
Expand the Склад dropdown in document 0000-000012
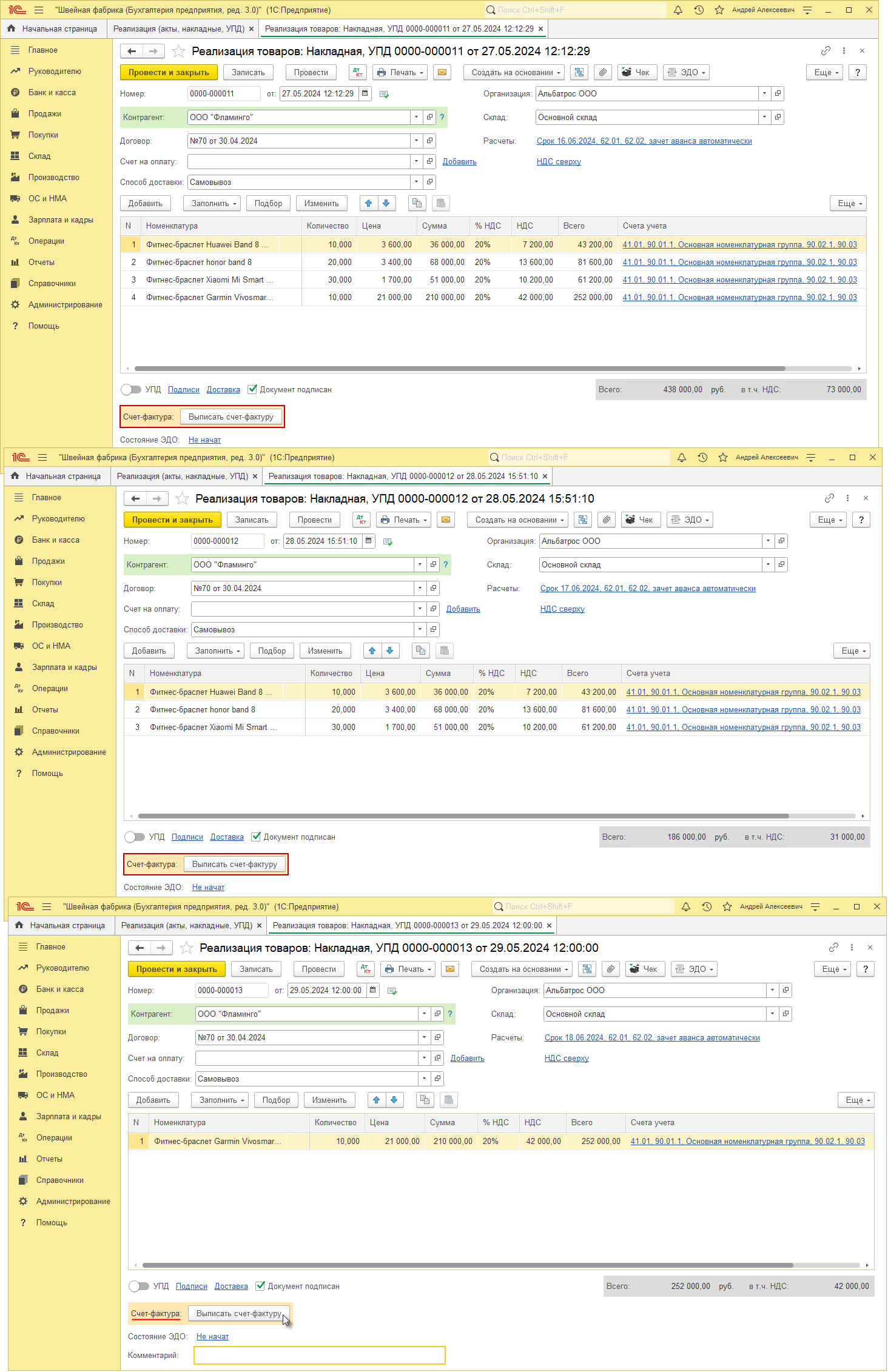coord(768,564)
